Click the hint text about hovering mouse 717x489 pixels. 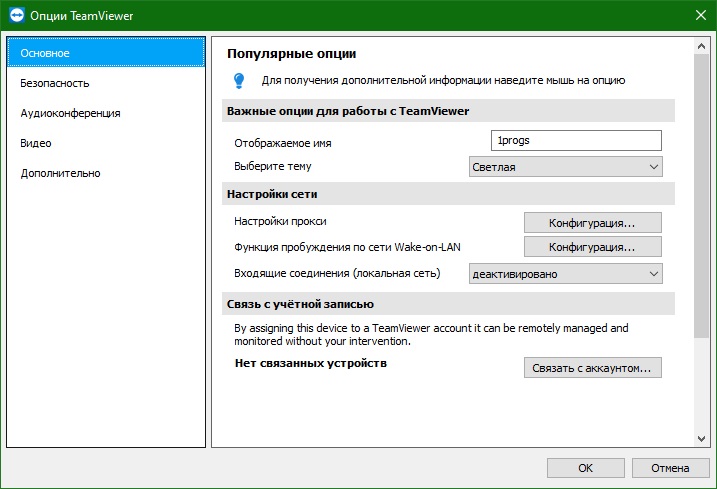[x=443, y=81]
